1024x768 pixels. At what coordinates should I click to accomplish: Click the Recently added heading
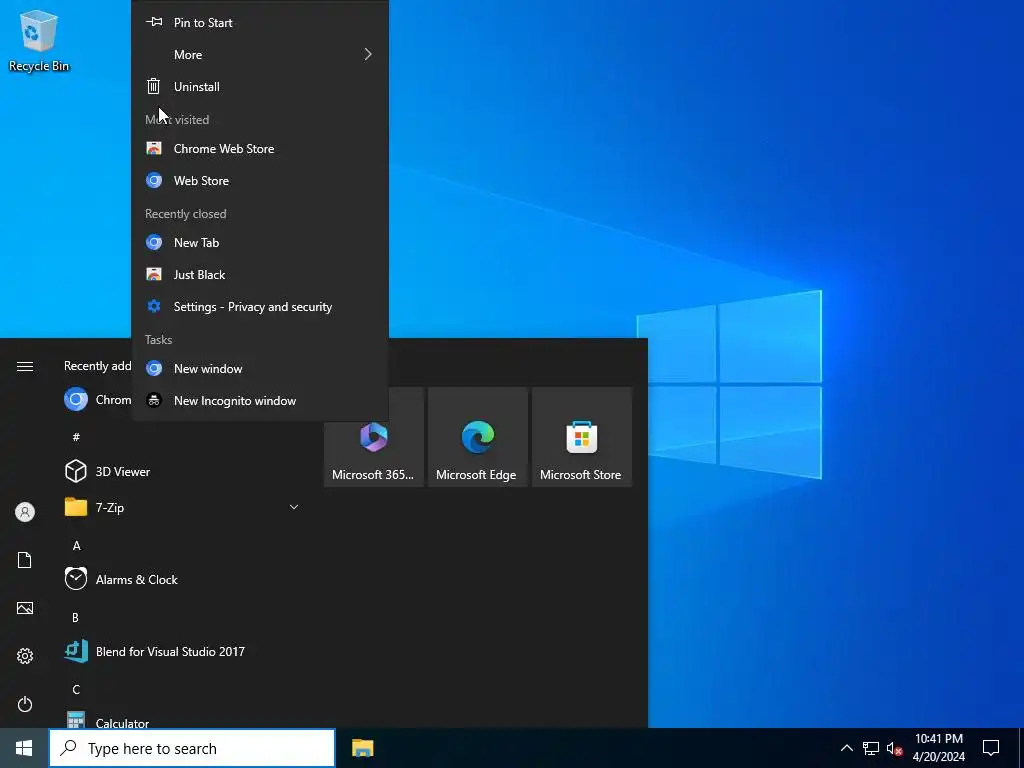click(97, 366)
